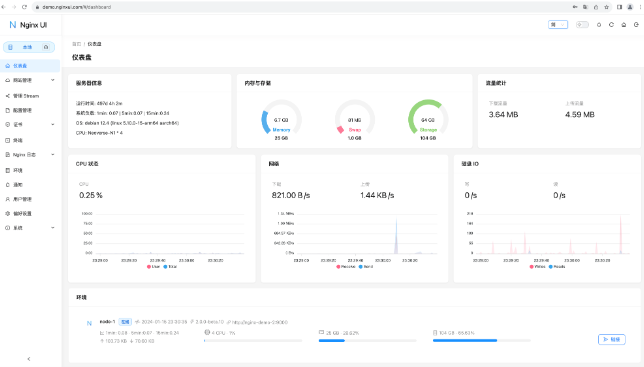Click the home icon in top header
The height and width of the screenshot is (367, 644).
[623, 25]
